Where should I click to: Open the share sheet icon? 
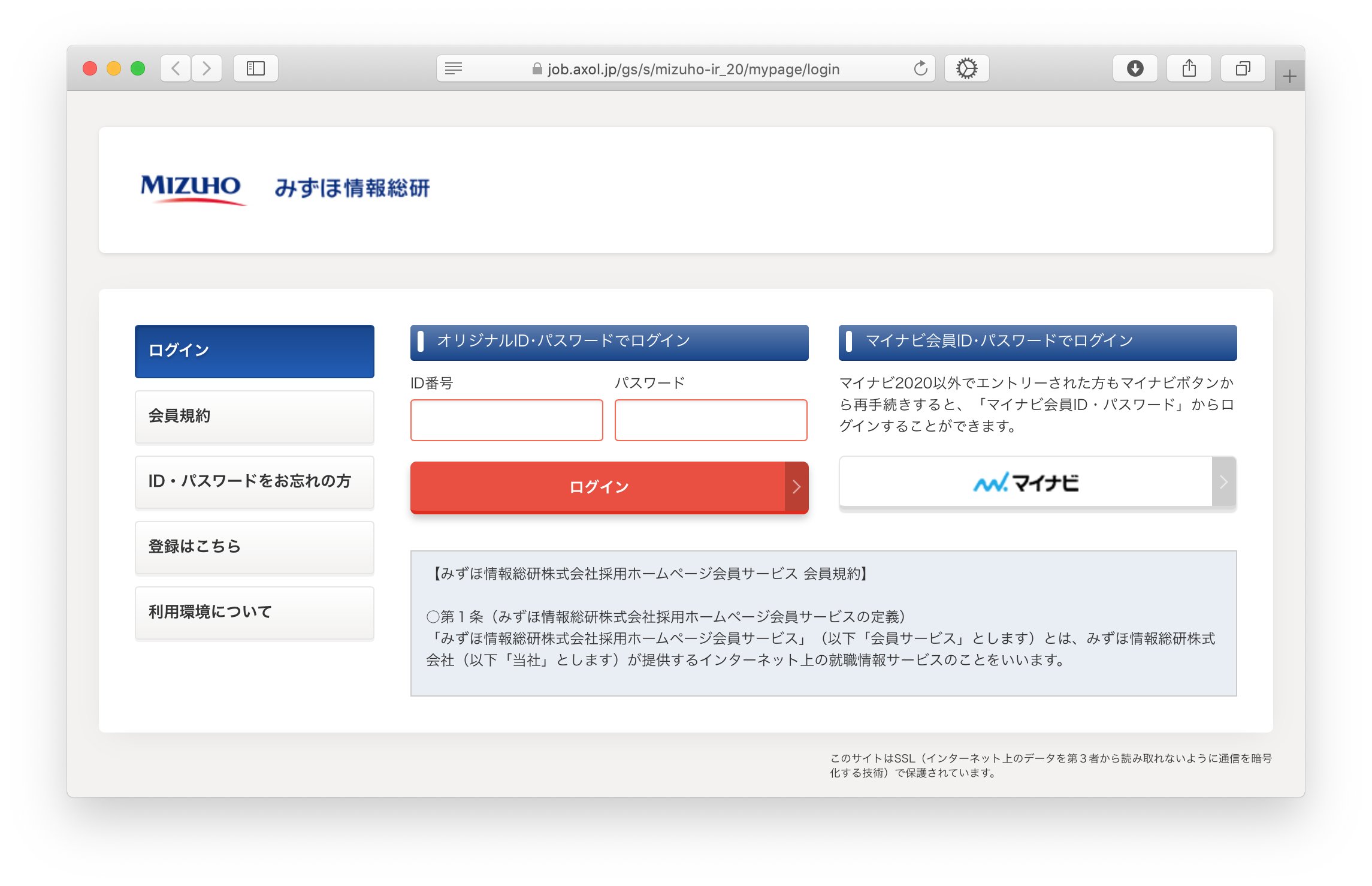1189,68
